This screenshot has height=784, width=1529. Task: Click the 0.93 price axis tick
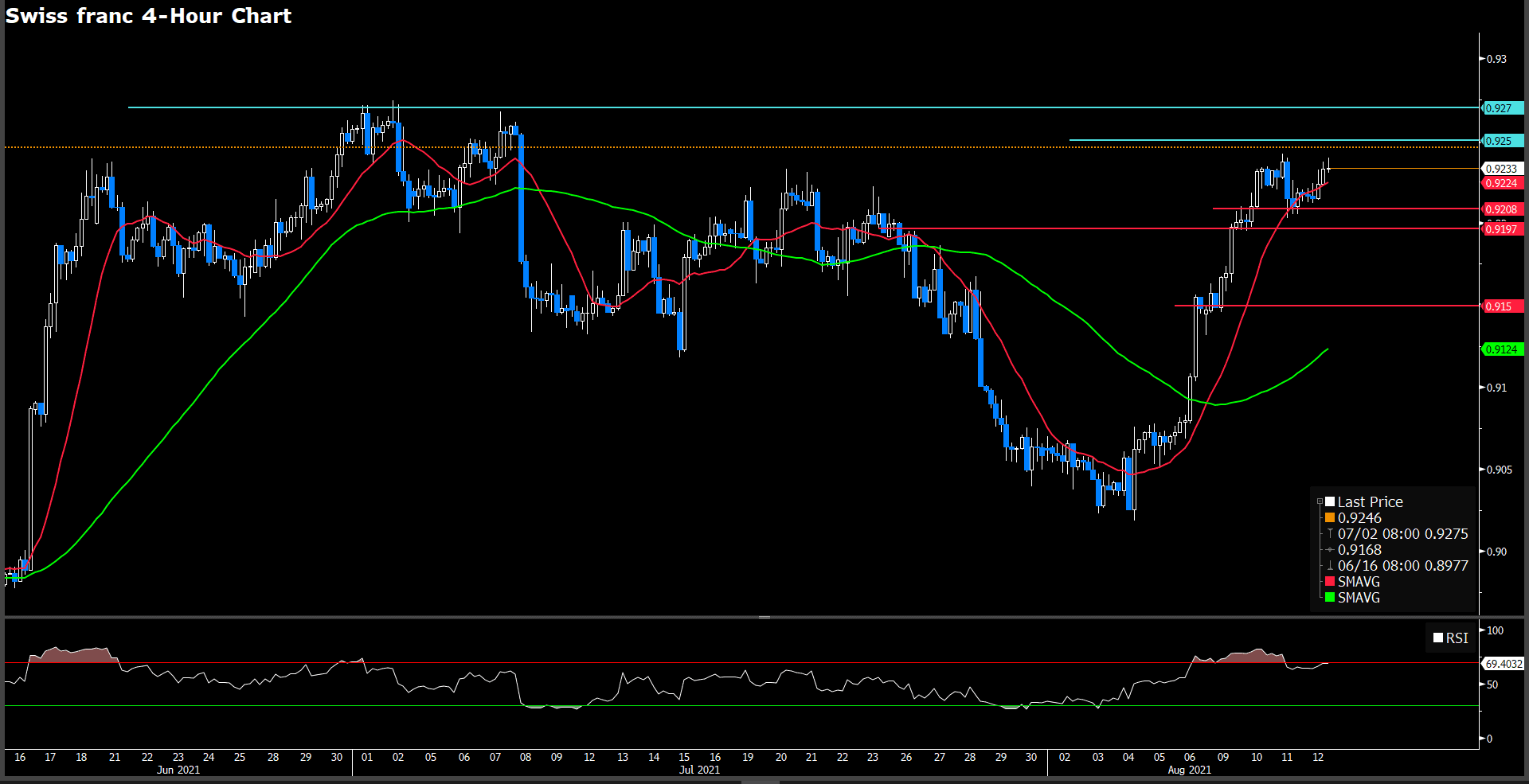tap(1496, 59)
